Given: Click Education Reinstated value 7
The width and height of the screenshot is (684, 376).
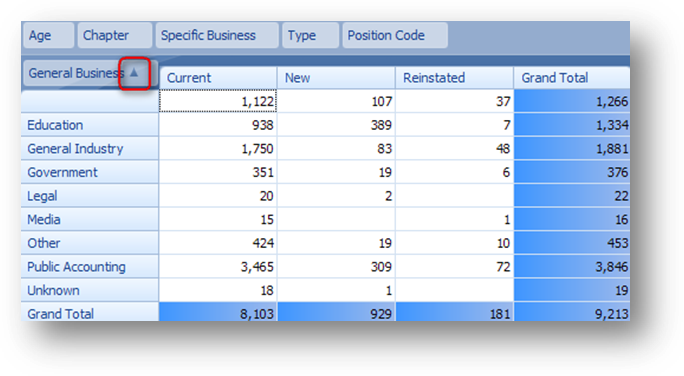Looking at the screenshot, I should coord(455,125).
